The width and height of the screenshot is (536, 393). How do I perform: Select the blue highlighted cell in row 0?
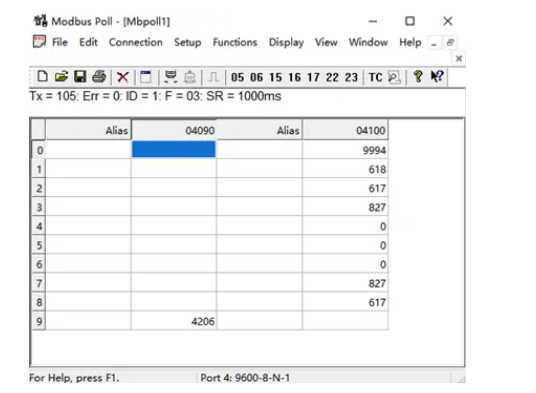174,149
